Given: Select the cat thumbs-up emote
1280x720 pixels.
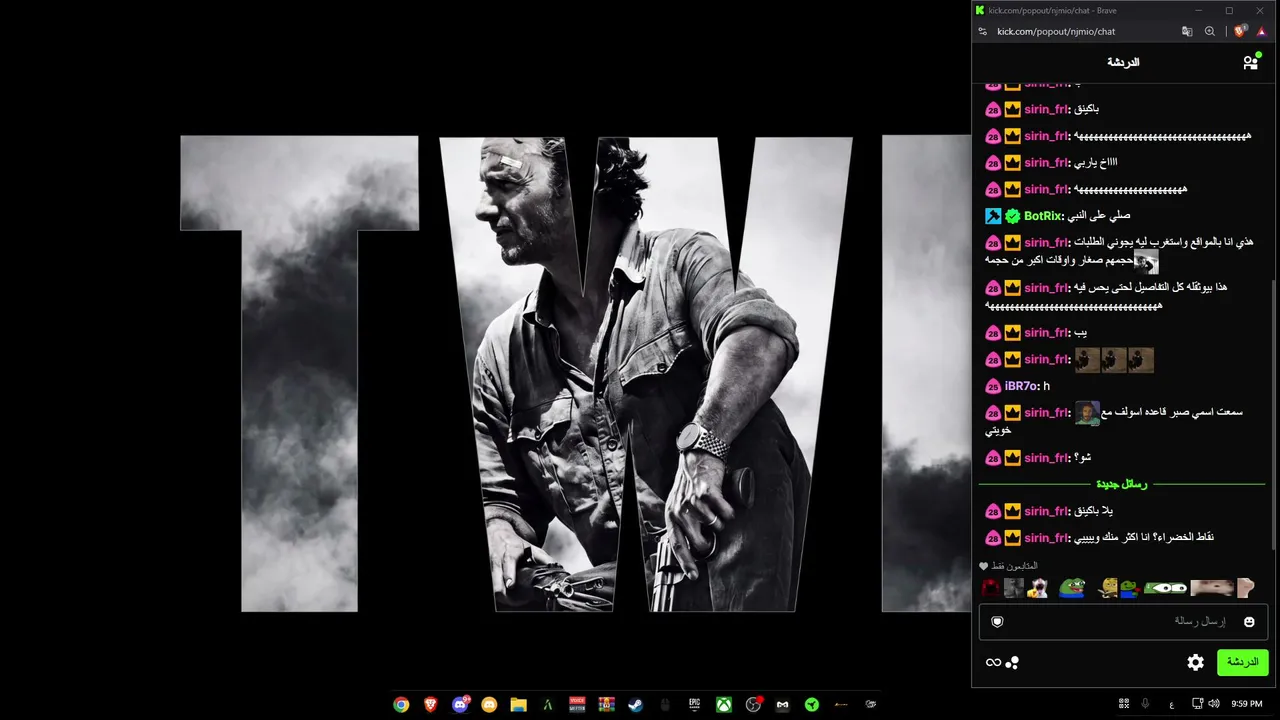Looking at the screenshot, I should [1038, 588].
